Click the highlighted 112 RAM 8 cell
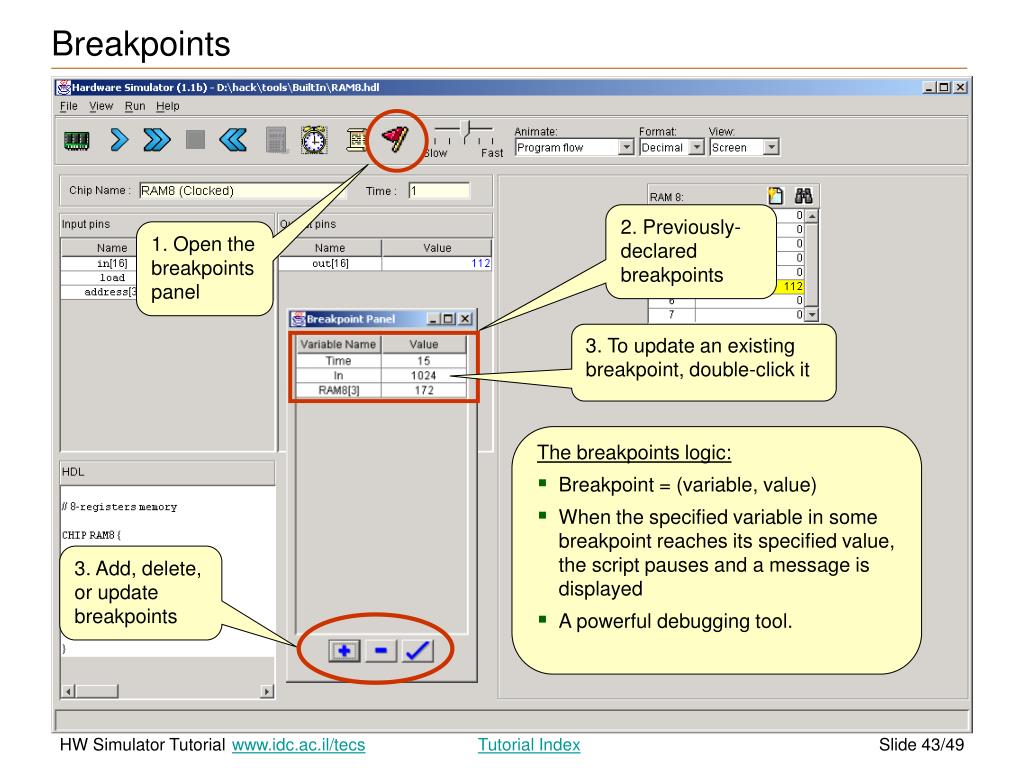 790,286
